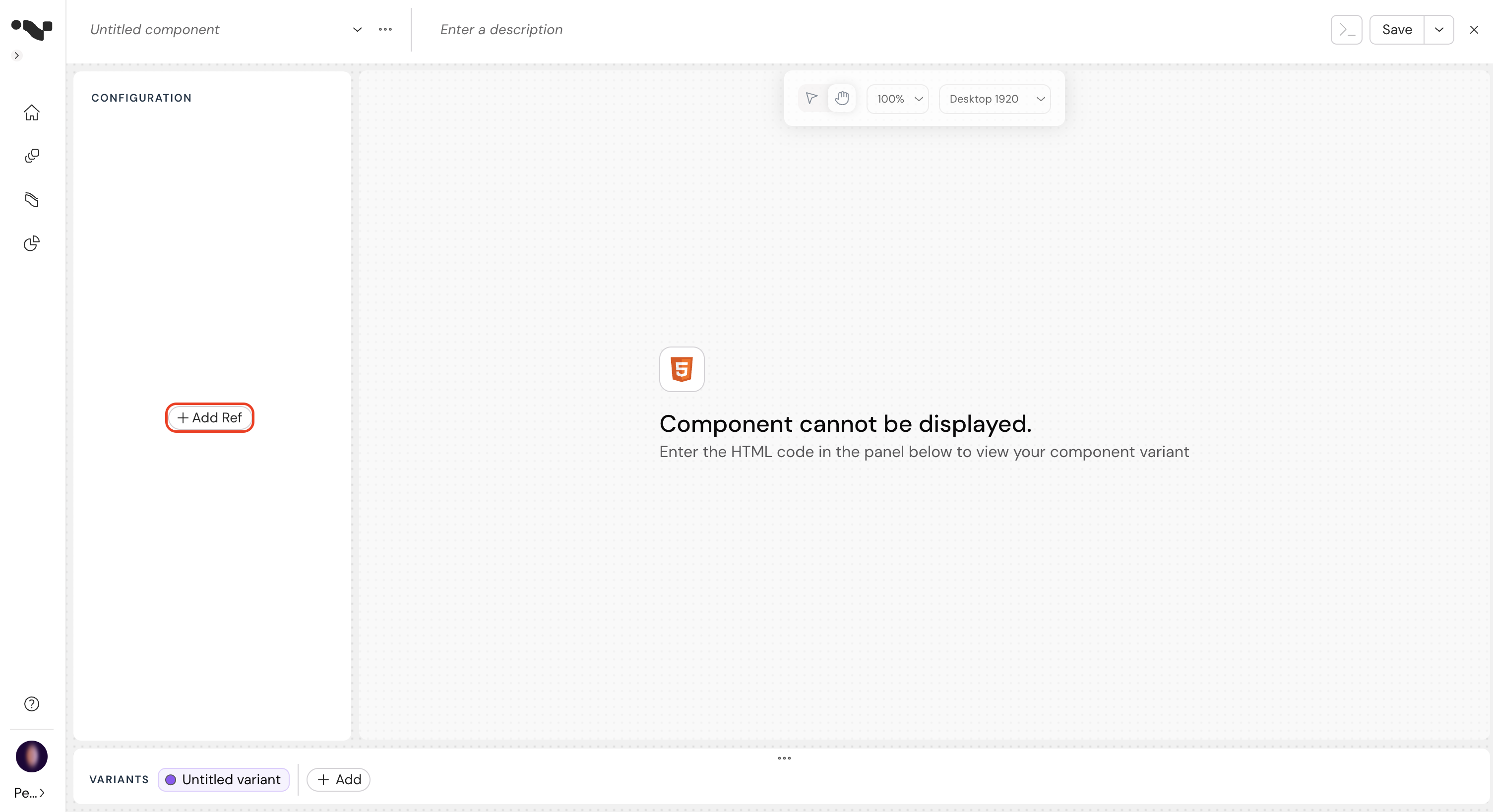Open component name dropdown chevron

tap(357, 30)
